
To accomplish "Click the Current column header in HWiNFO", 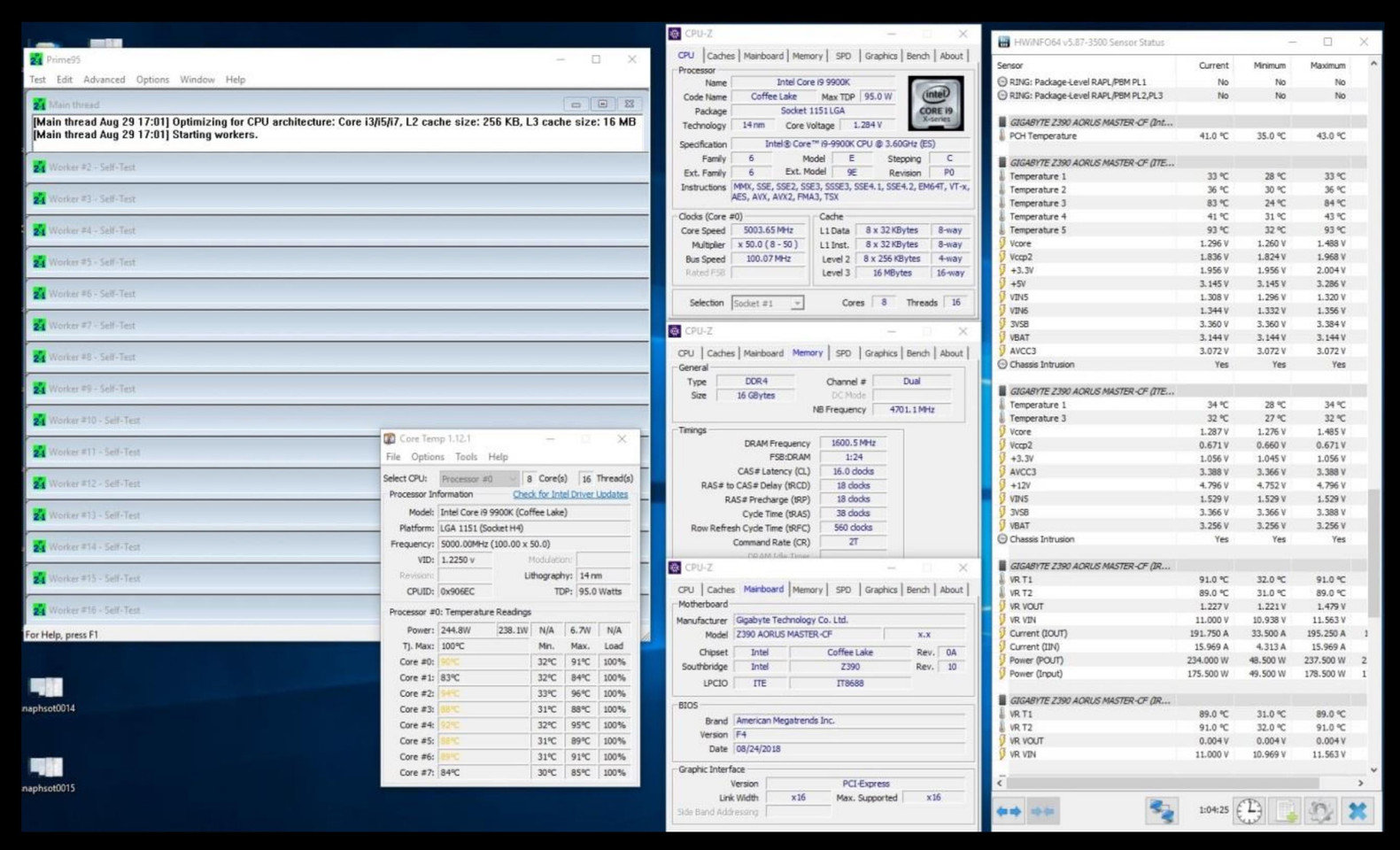I will [x=1212, y=66].
